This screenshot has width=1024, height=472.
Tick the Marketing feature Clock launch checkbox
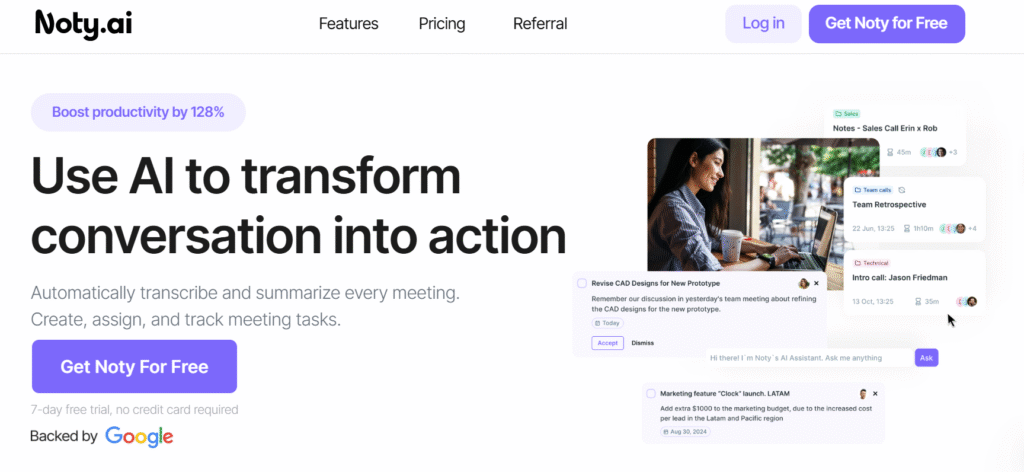pos(651,394)
